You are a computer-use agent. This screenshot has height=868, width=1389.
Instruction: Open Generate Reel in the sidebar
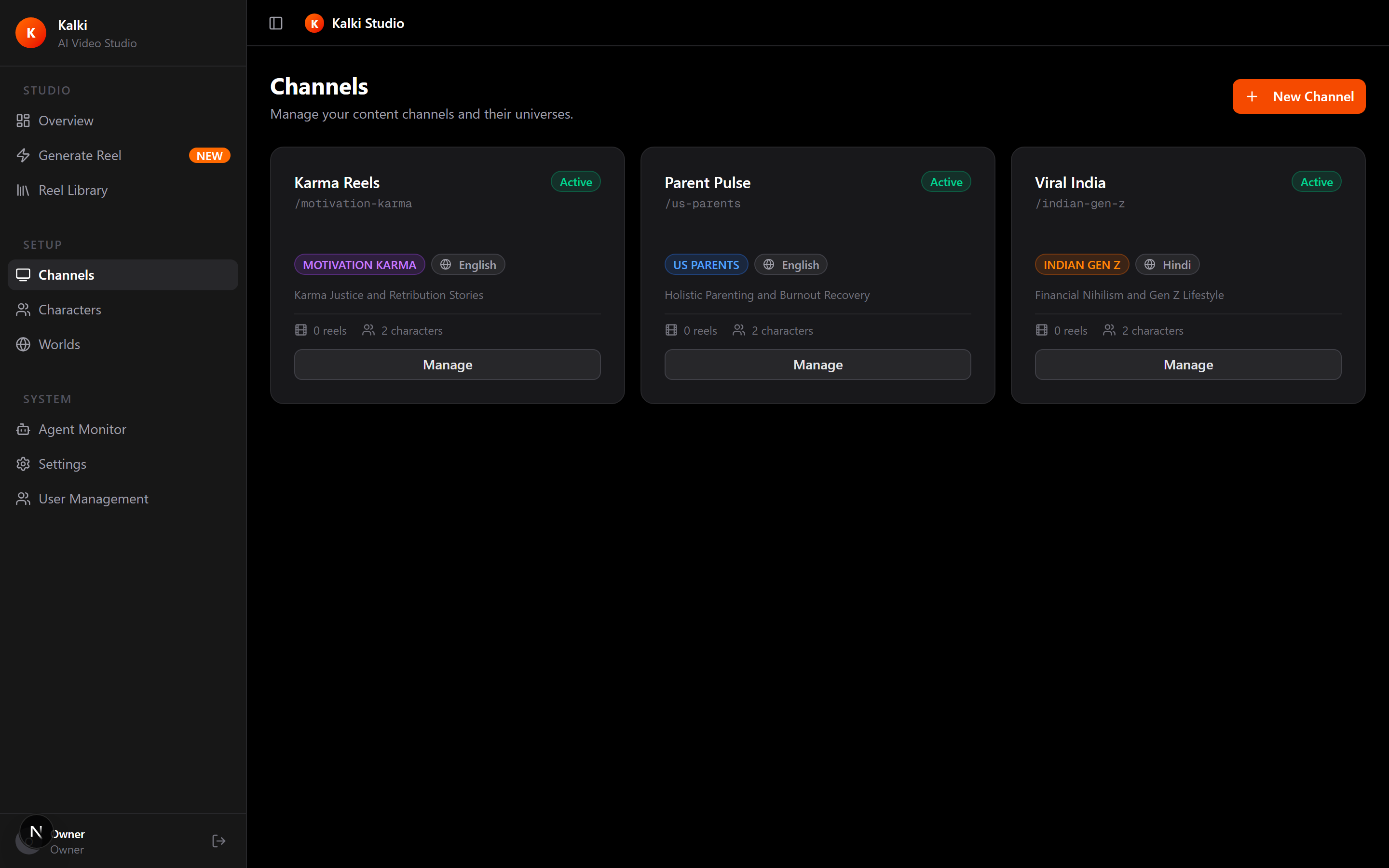(123, 156)
